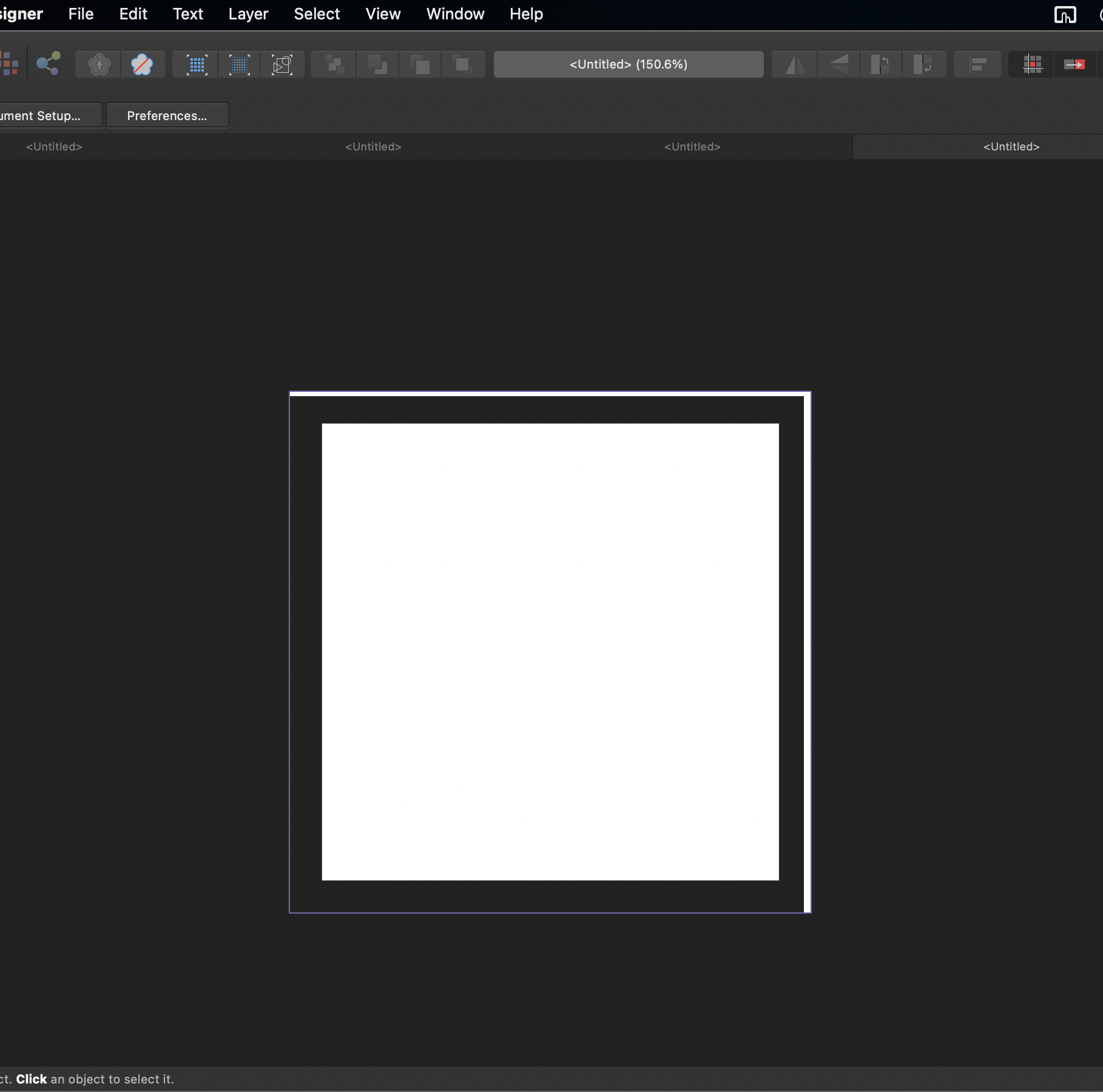Click the persona squares icon at left edge
The height and width of the screenshot is (1092, 1103).
pyautogui.click(x=9, y=64)
